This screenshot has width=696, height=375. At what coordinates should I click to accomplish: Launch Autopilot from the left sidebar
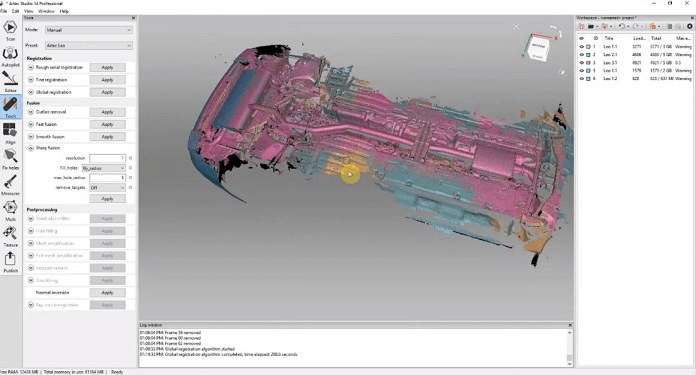pyautogui.click(x=10, y=57)
